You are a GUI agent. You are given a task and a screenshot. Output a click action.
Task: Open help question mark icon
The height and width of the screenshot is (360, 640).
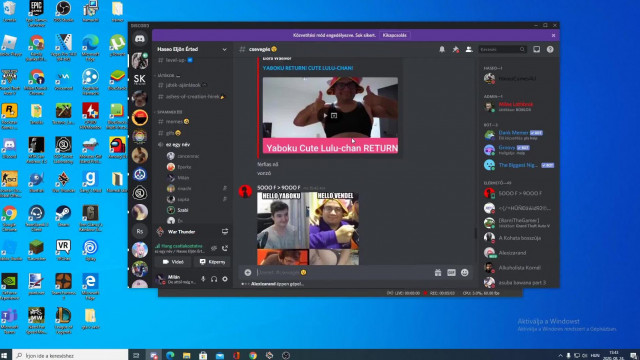pyautogui.click(x=550, y=49)
